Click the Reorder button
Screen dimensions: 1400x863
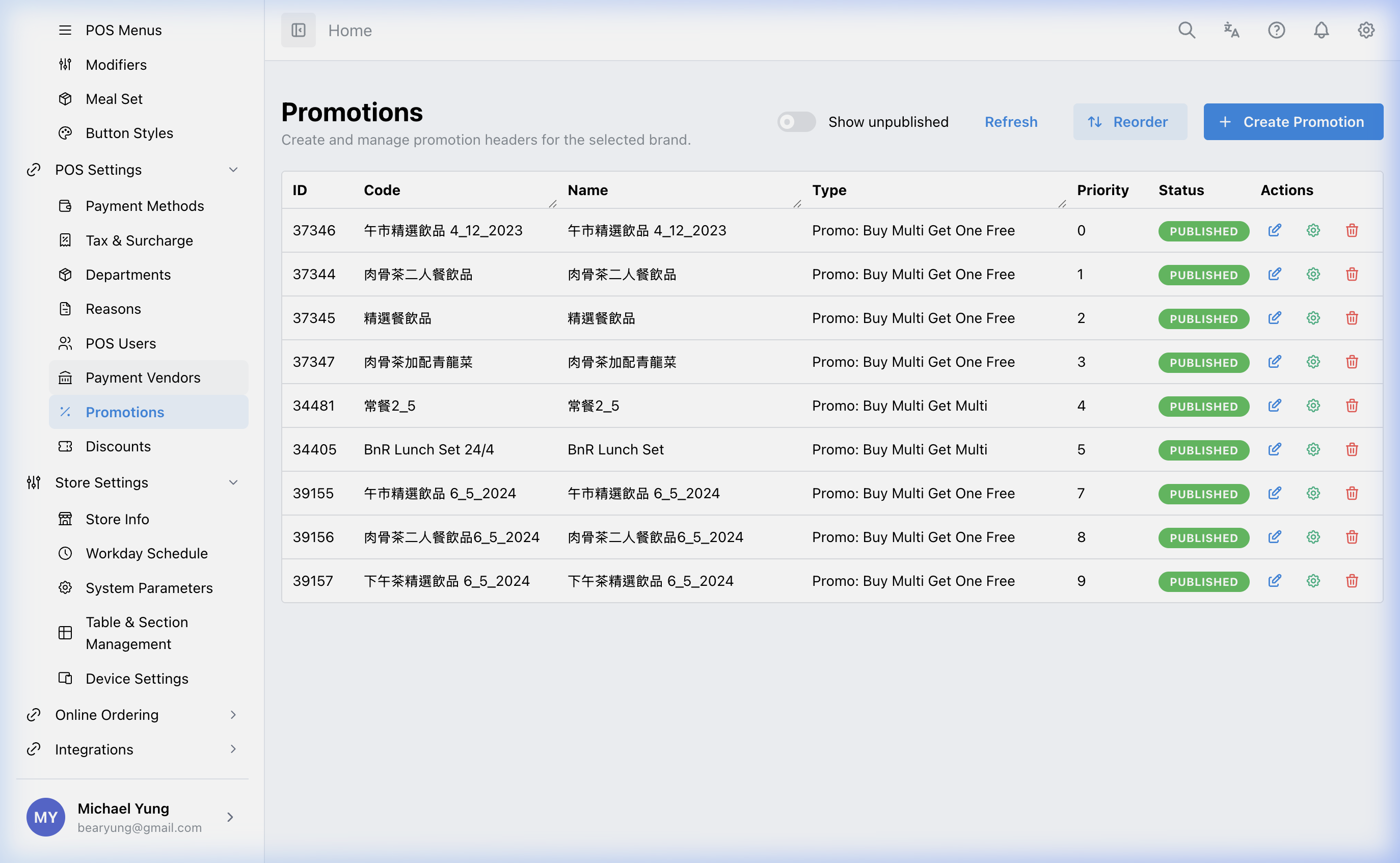(1129, 122)
